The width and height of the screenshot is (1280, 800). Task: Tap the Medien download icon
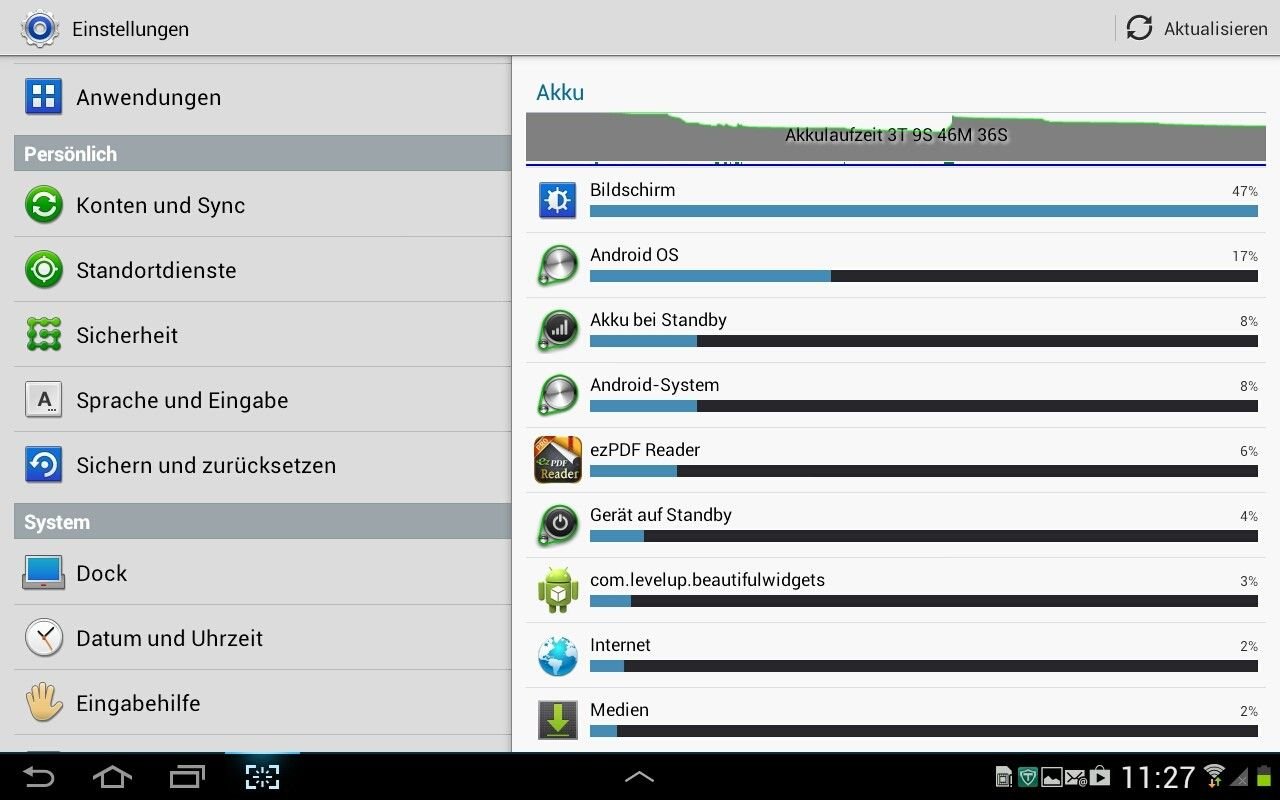click(x=558, y=720)
